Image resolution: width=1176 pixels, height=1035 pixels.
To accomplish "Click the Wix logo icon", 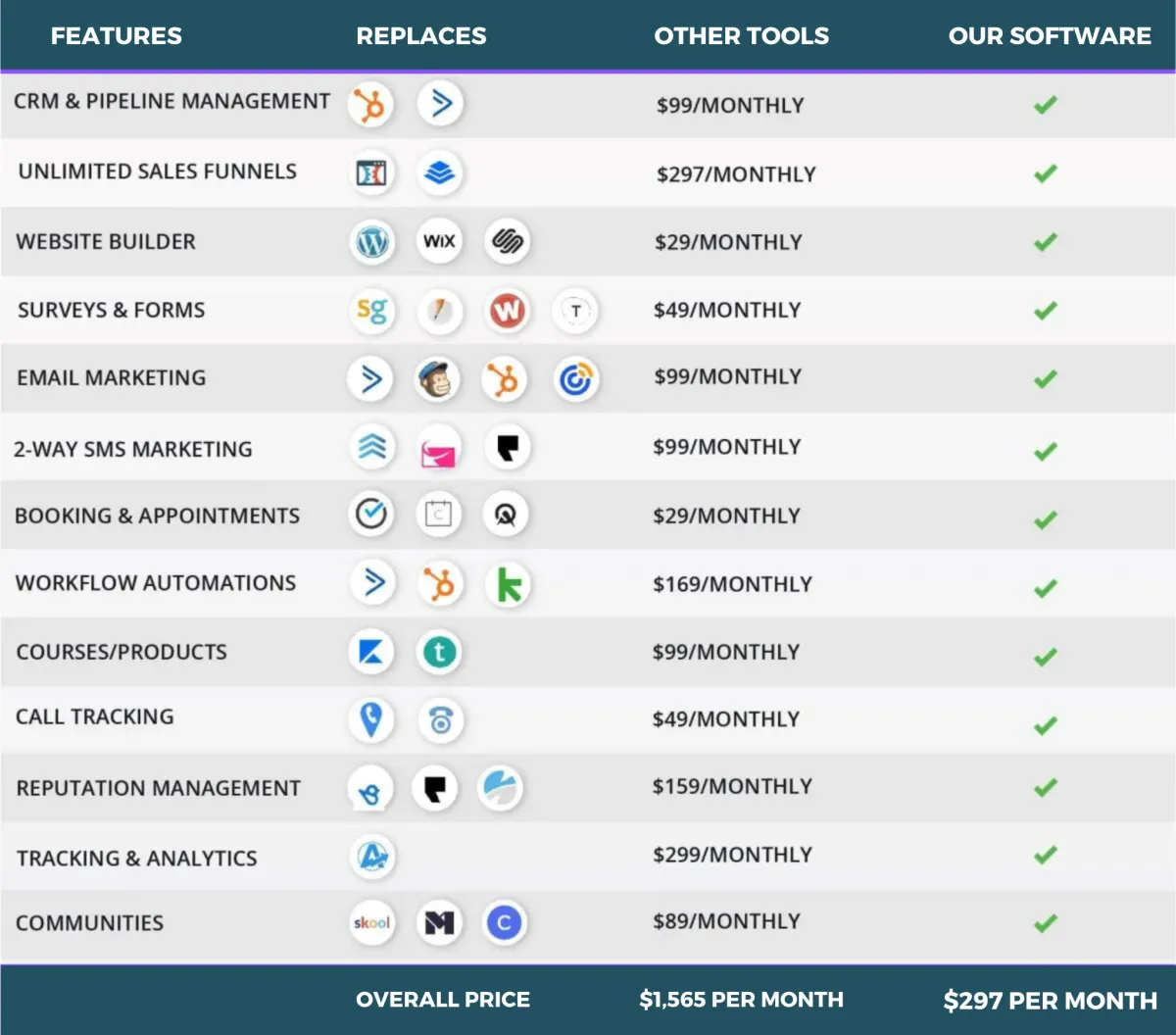I will point(439,241).
